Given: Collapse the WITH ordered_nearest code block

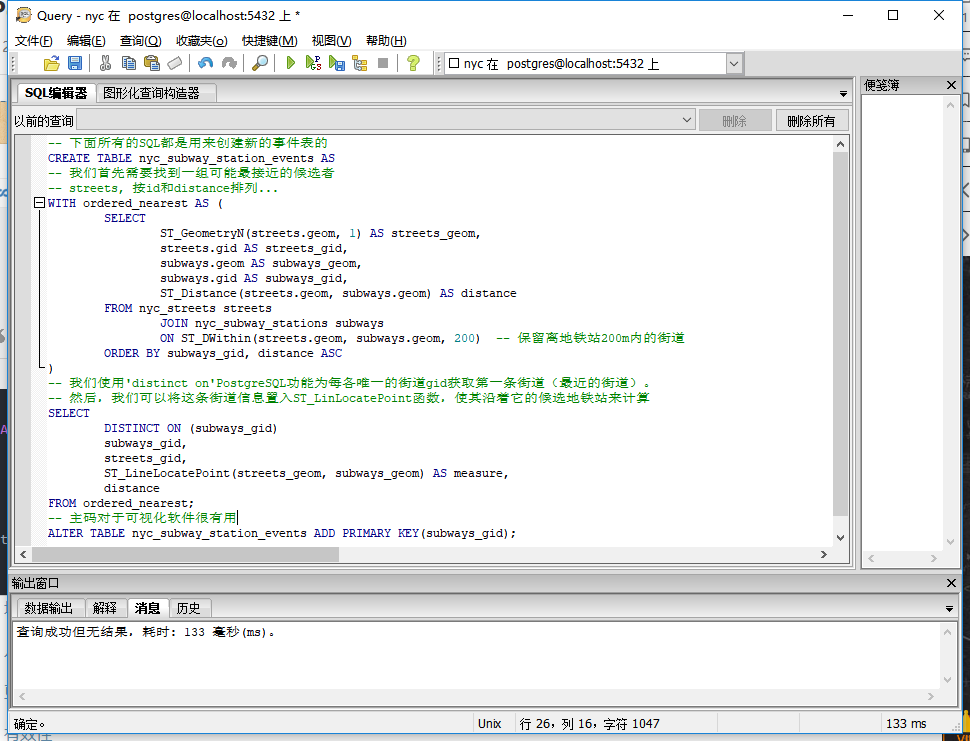Looking at the screenshot, I should point(39,202).
